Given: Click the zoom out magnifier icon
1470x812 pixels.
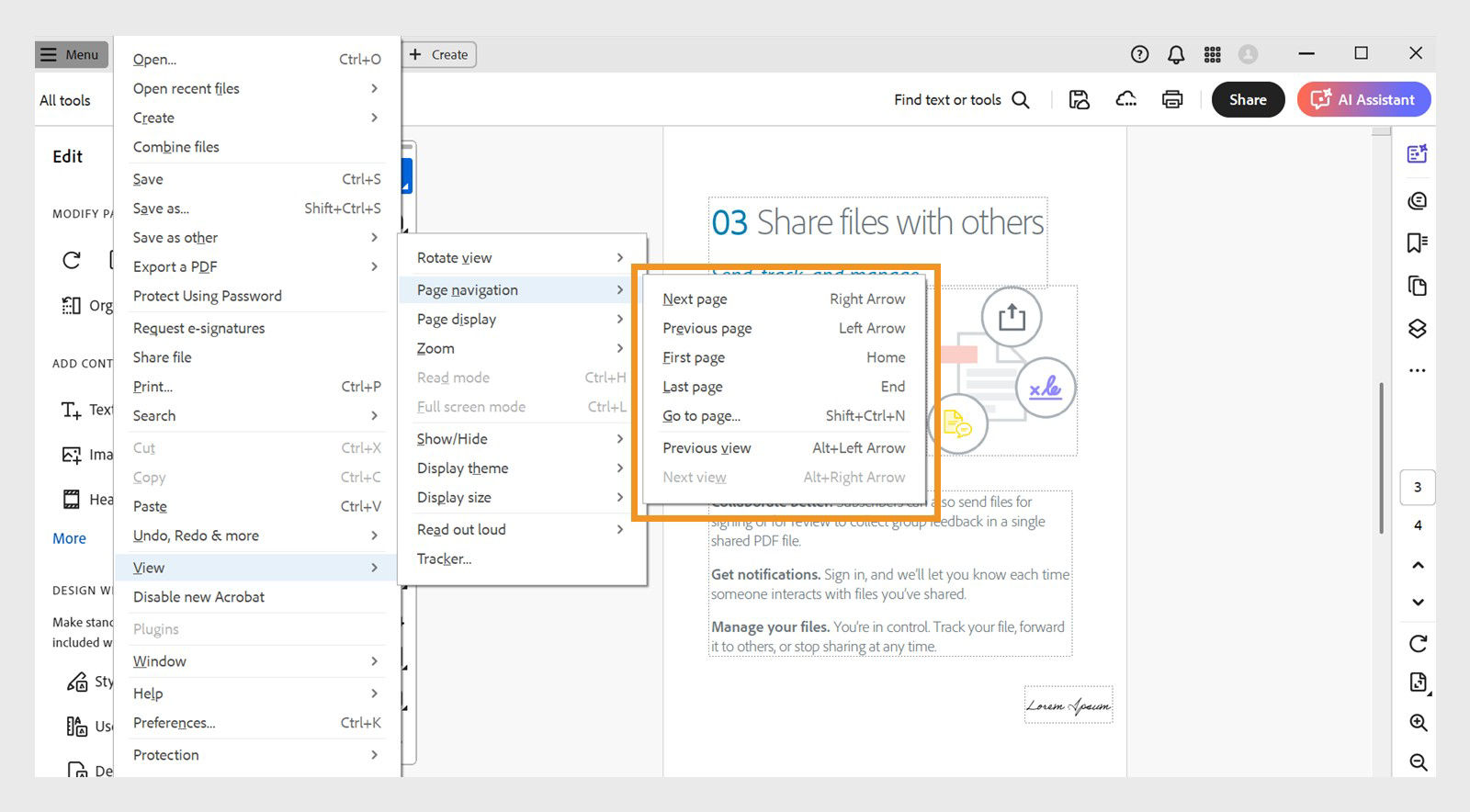Looking at the screenshot, I should (1419, 762).
